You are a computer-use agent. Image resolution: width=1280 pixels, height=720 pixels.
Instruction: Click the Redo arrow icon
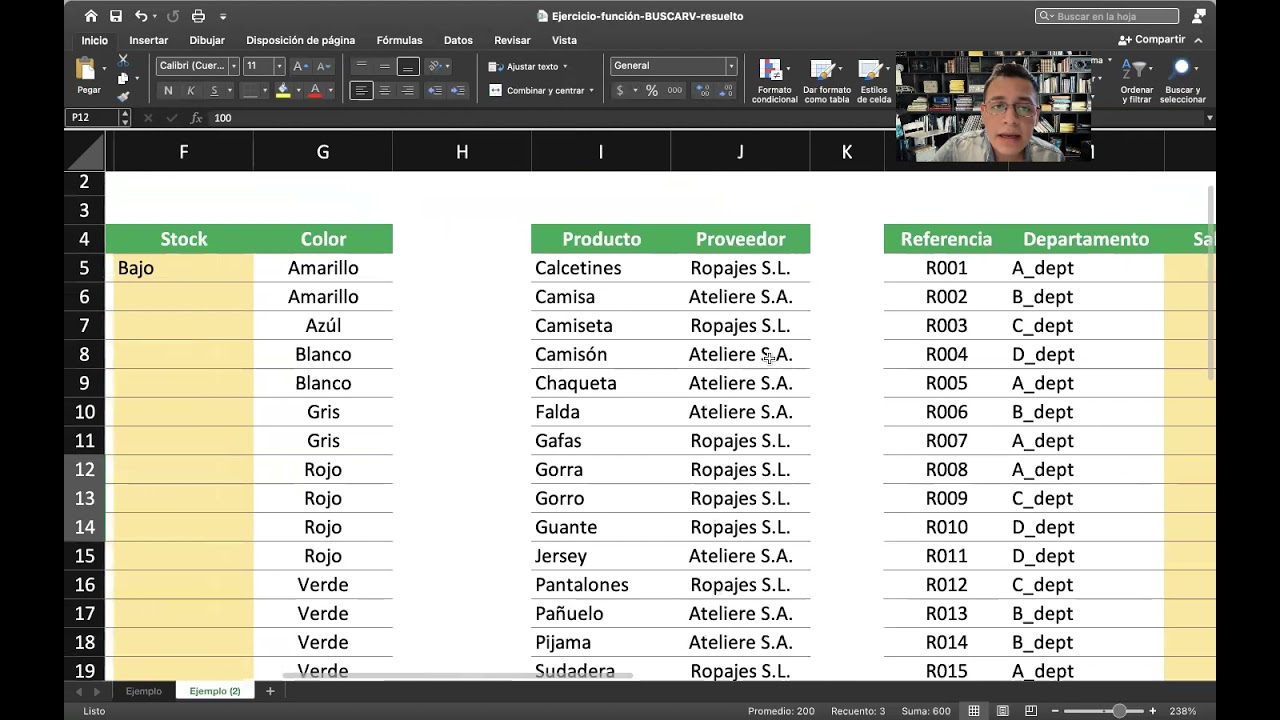pyautogui.click(x=174, y=16)
